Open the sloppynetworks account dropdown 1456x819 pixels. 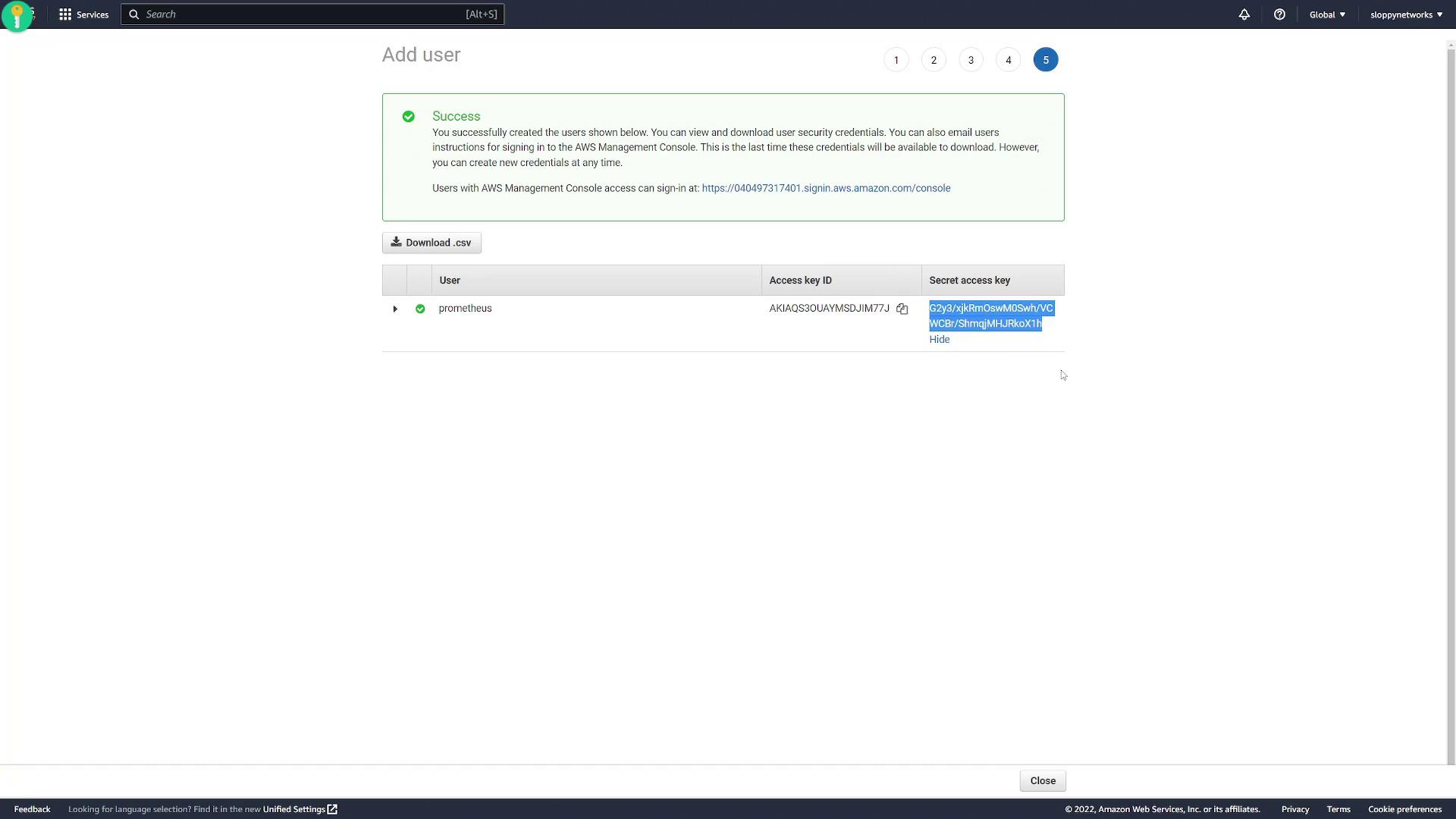click(1406, 14)
